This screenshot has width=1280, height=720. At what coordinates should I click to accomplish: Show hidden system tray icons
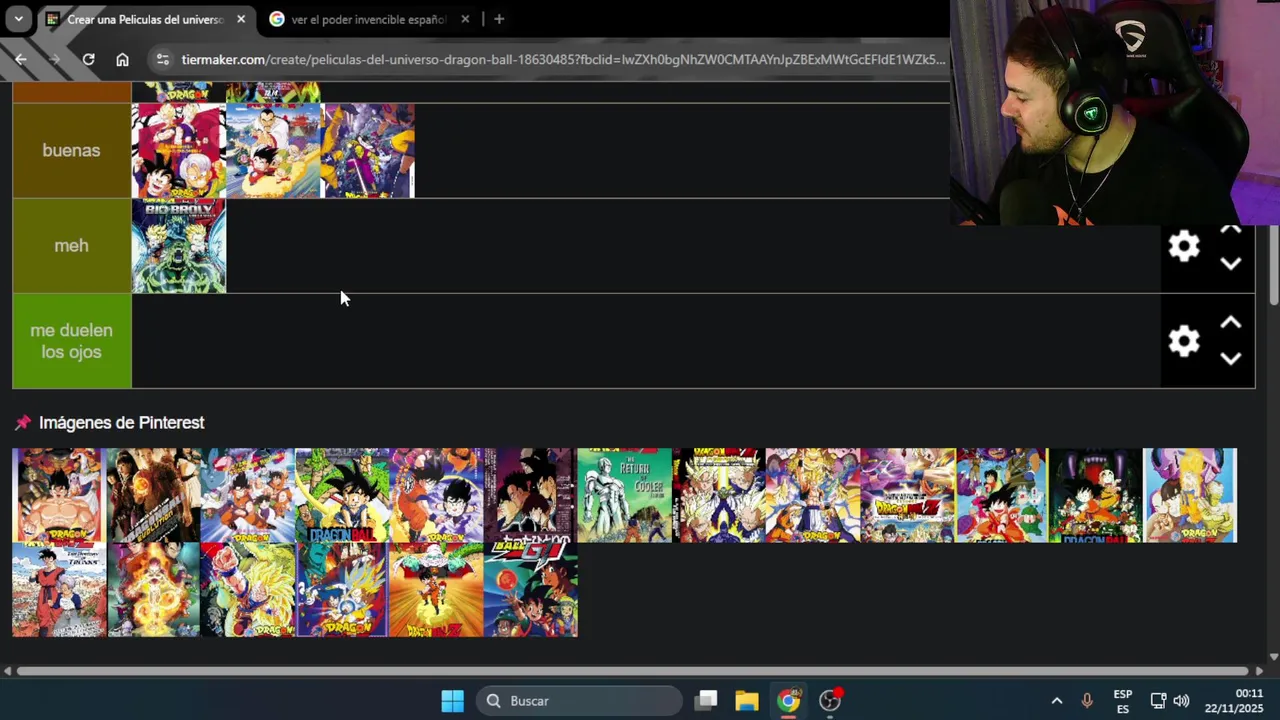(1056, 701)
